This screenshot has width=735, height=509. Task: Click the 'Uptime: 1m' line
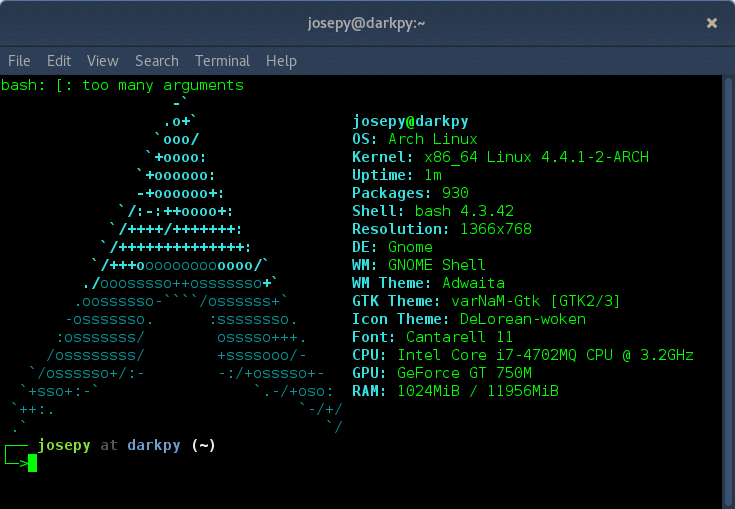397,175
